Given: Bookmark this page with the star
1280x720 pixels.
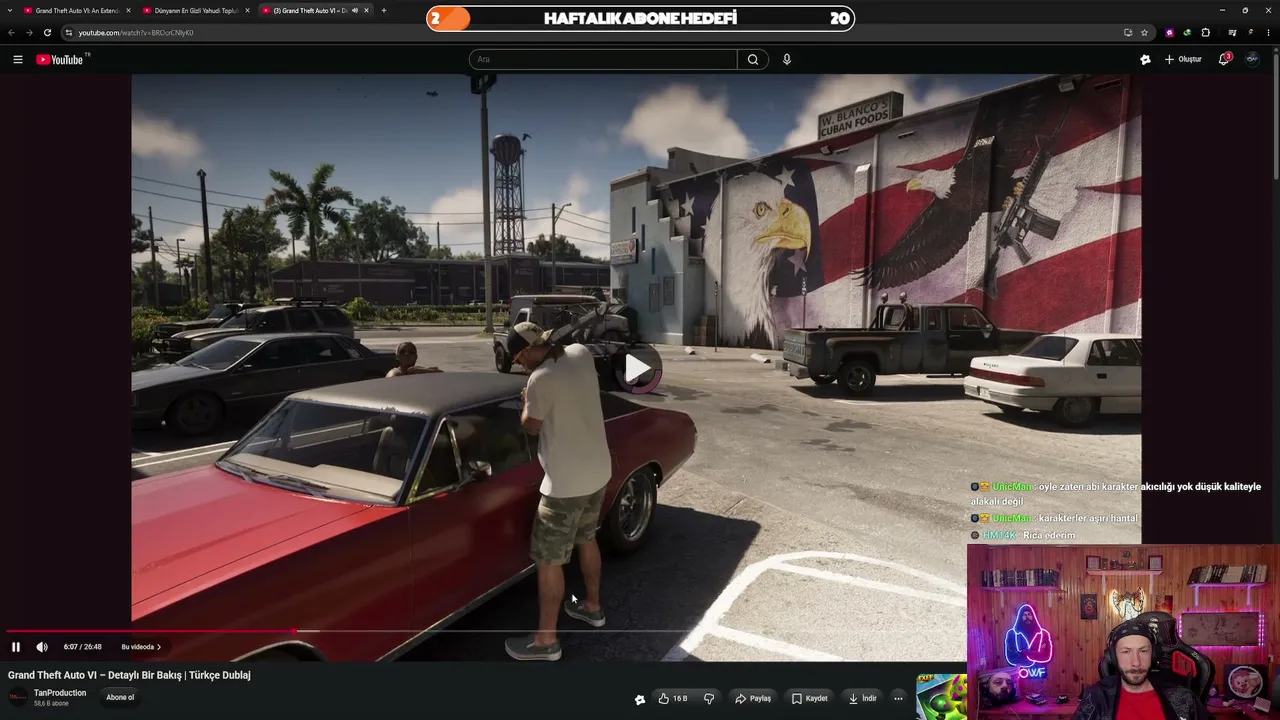Looking at the screenshot, I should (x=1144, y=33).
